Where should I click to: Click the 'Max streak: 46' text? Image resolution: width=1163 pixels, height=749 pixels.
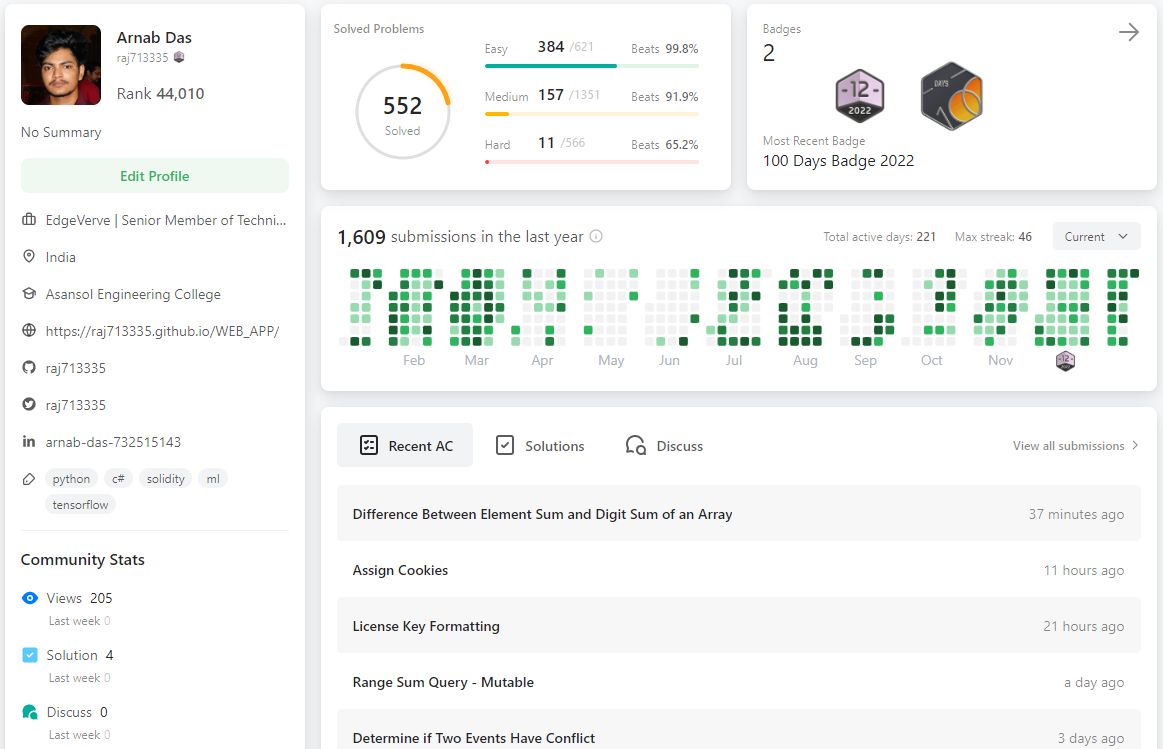click(993, 237)
